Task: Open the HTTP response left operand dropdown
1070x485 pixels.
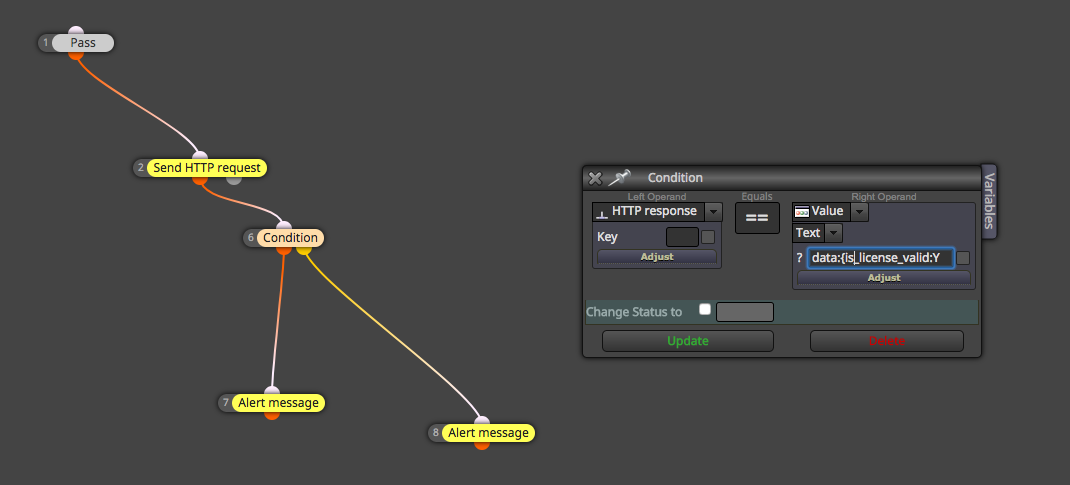Action: pos(713,211)
